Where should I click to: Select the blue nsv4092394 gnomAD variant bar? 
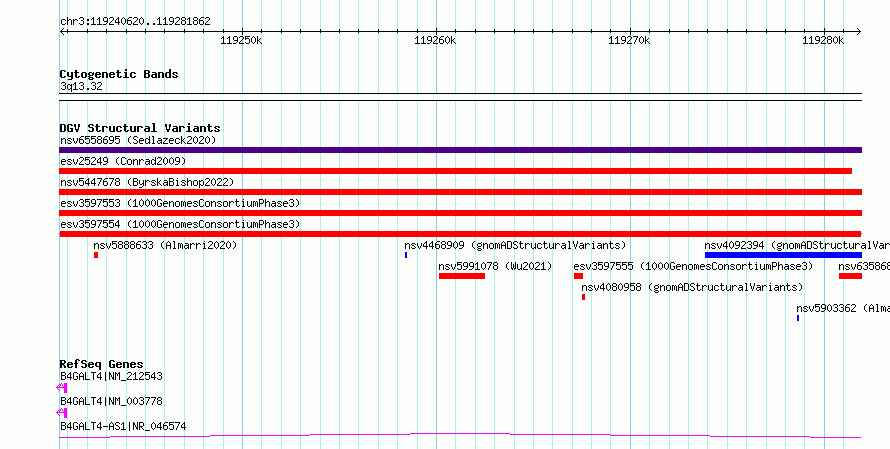tap(783, 255)
